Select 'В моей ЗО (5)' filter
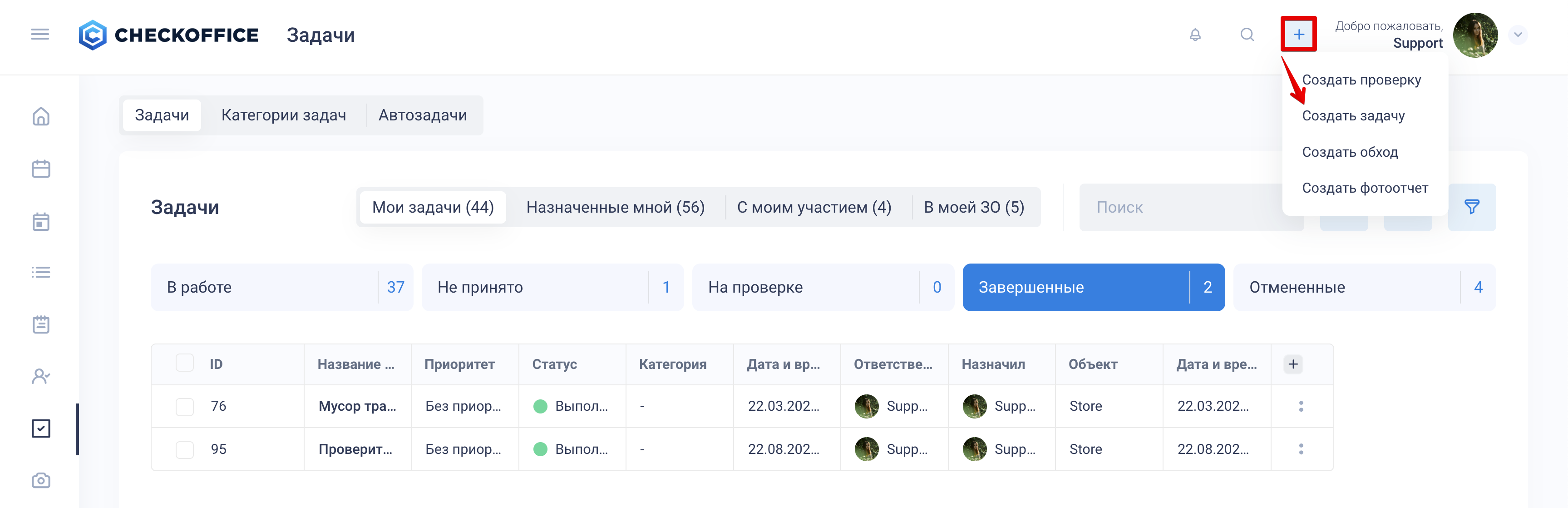1568x508 pixels. [x=974, y=207]
